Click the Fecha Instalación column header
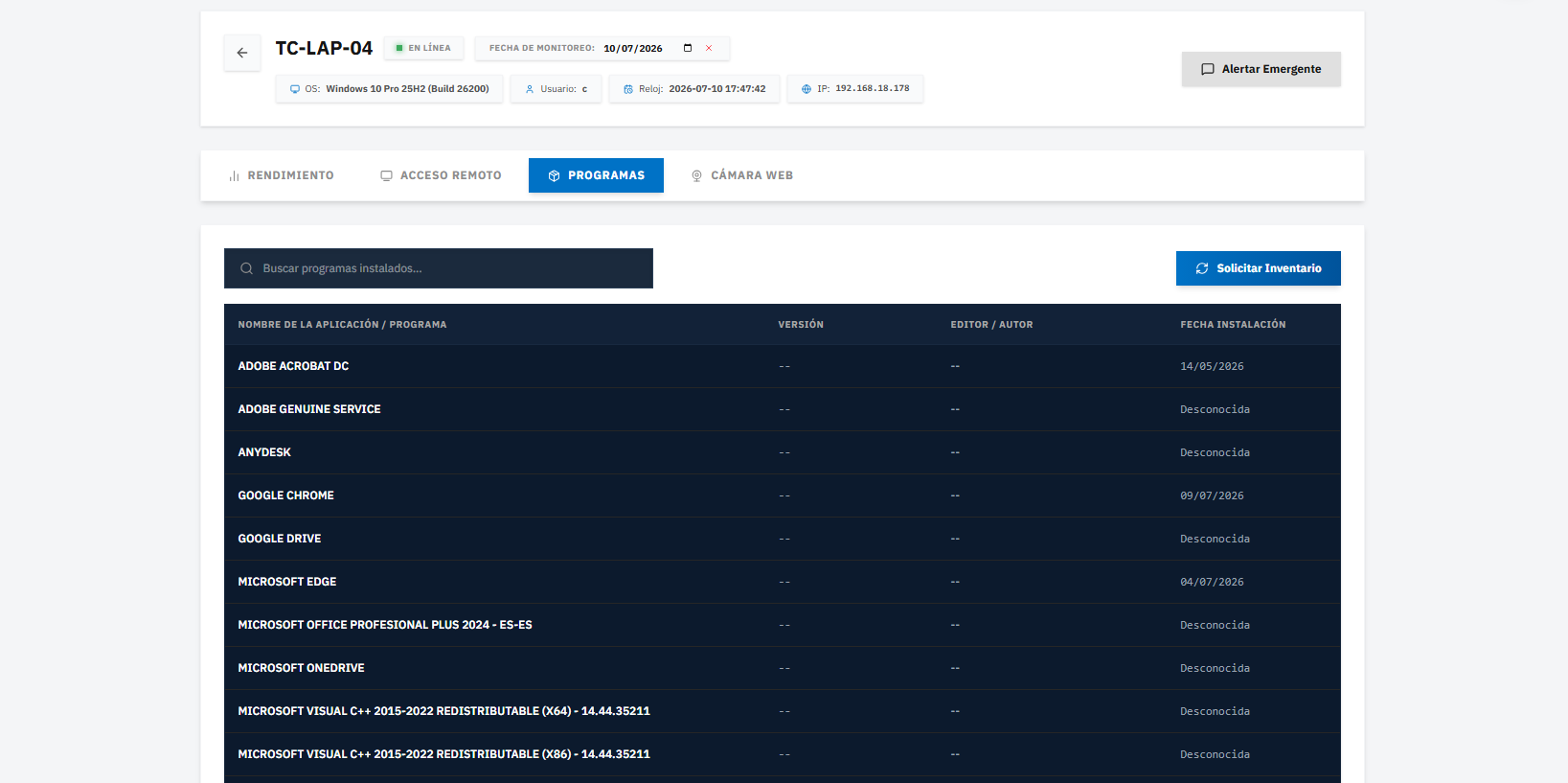This screenshot has height=783, width=1568. (1233, 325)
